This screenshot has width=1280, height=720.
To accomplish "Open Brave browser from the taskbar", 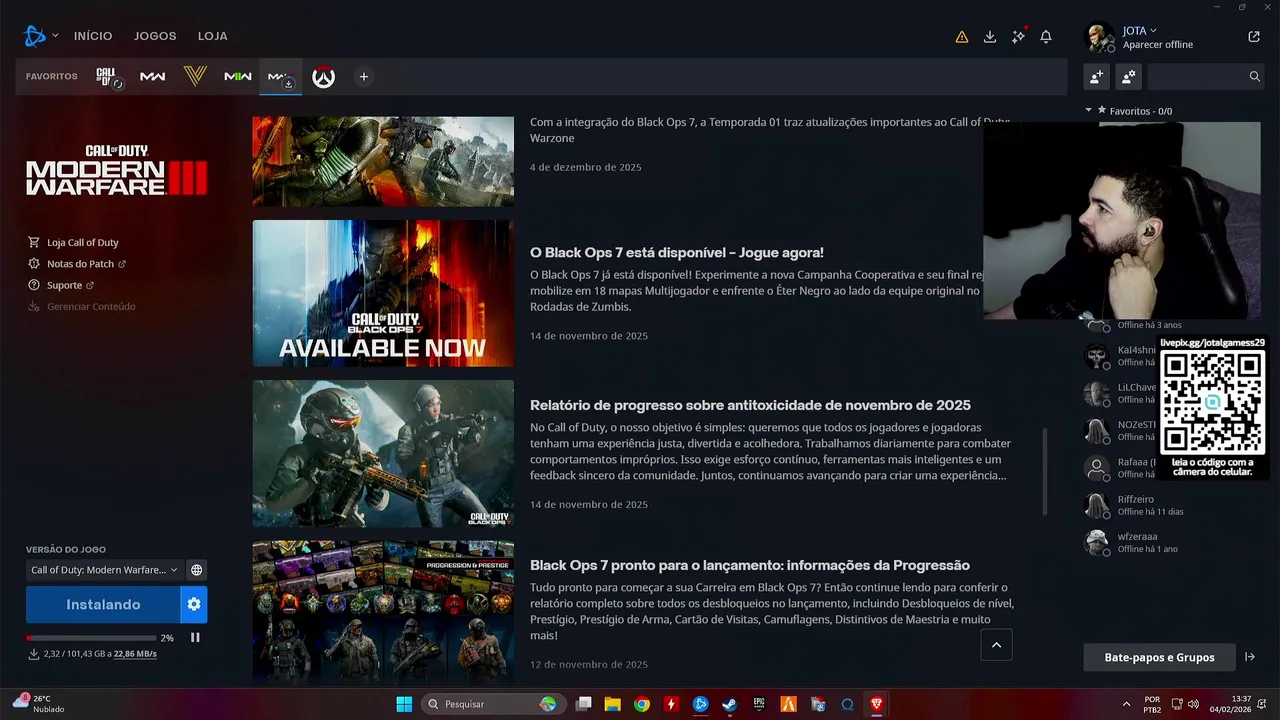I will [x=877, y=704].
